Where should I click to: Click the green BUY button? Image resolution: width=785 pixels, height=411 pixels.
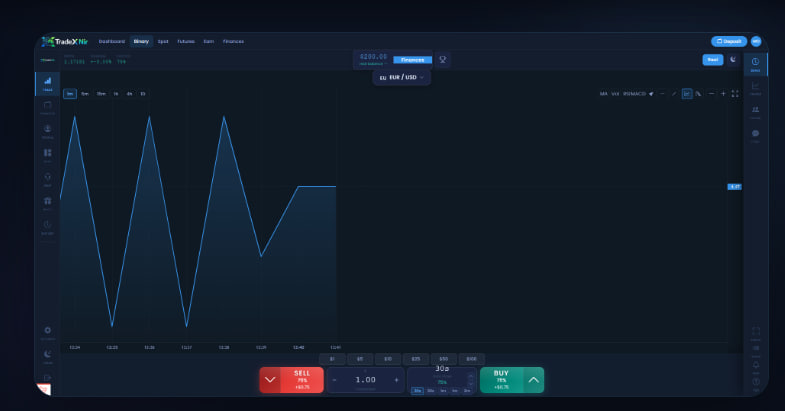[512, 380]
